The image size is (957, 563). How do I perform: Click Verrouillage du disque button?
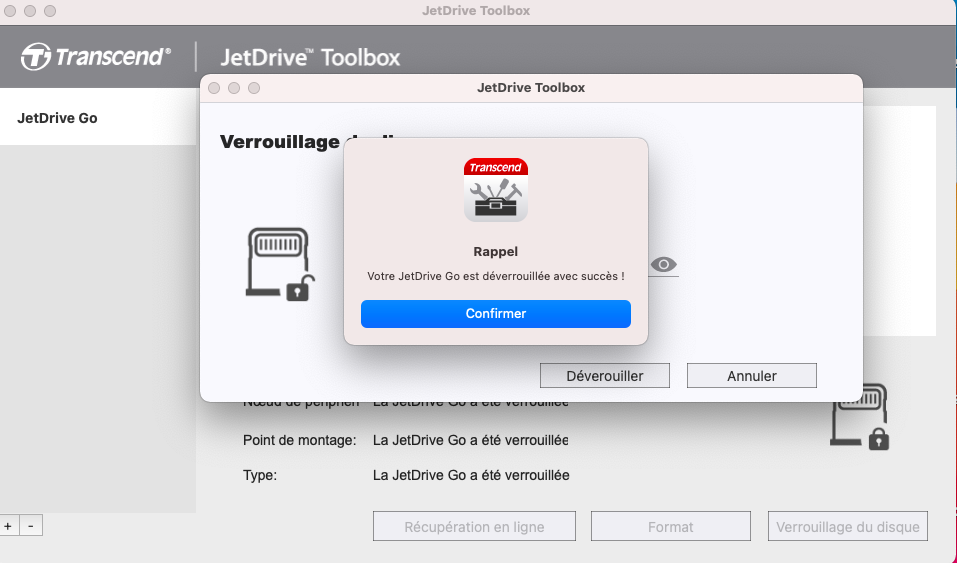coord(848,526)
